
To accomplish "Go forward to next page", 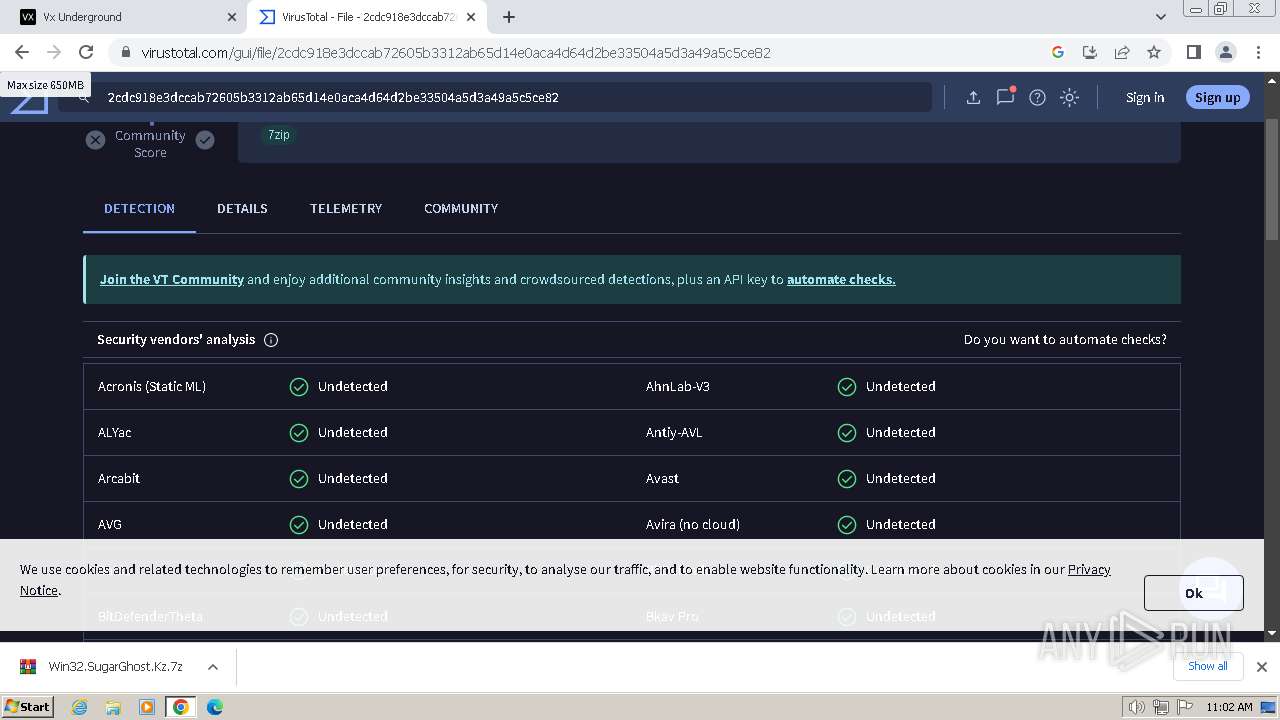I will coord(54,52).
